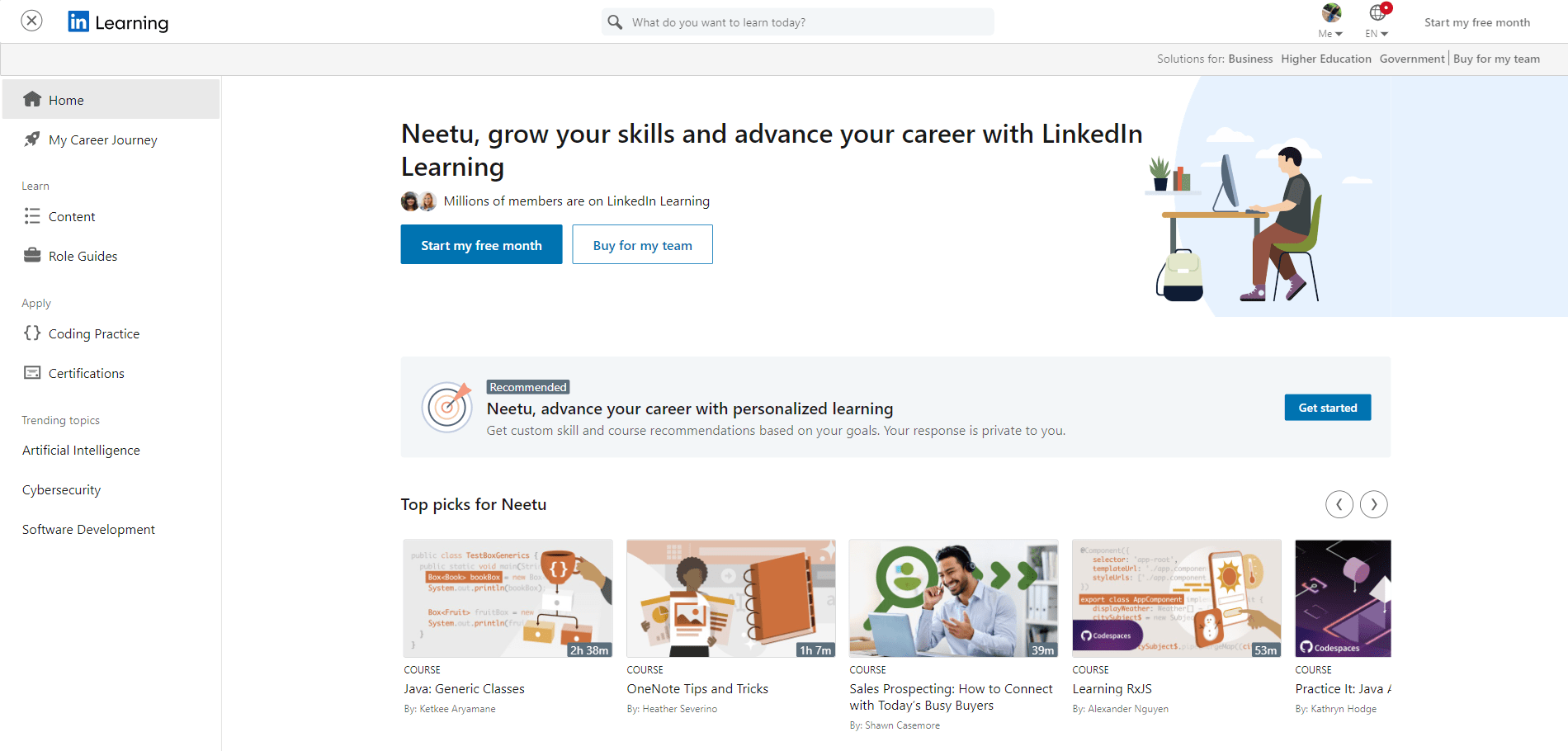Switch to the Higher Education solutions tab
Screen dimensions: 1568x751
click(1325, 59)
